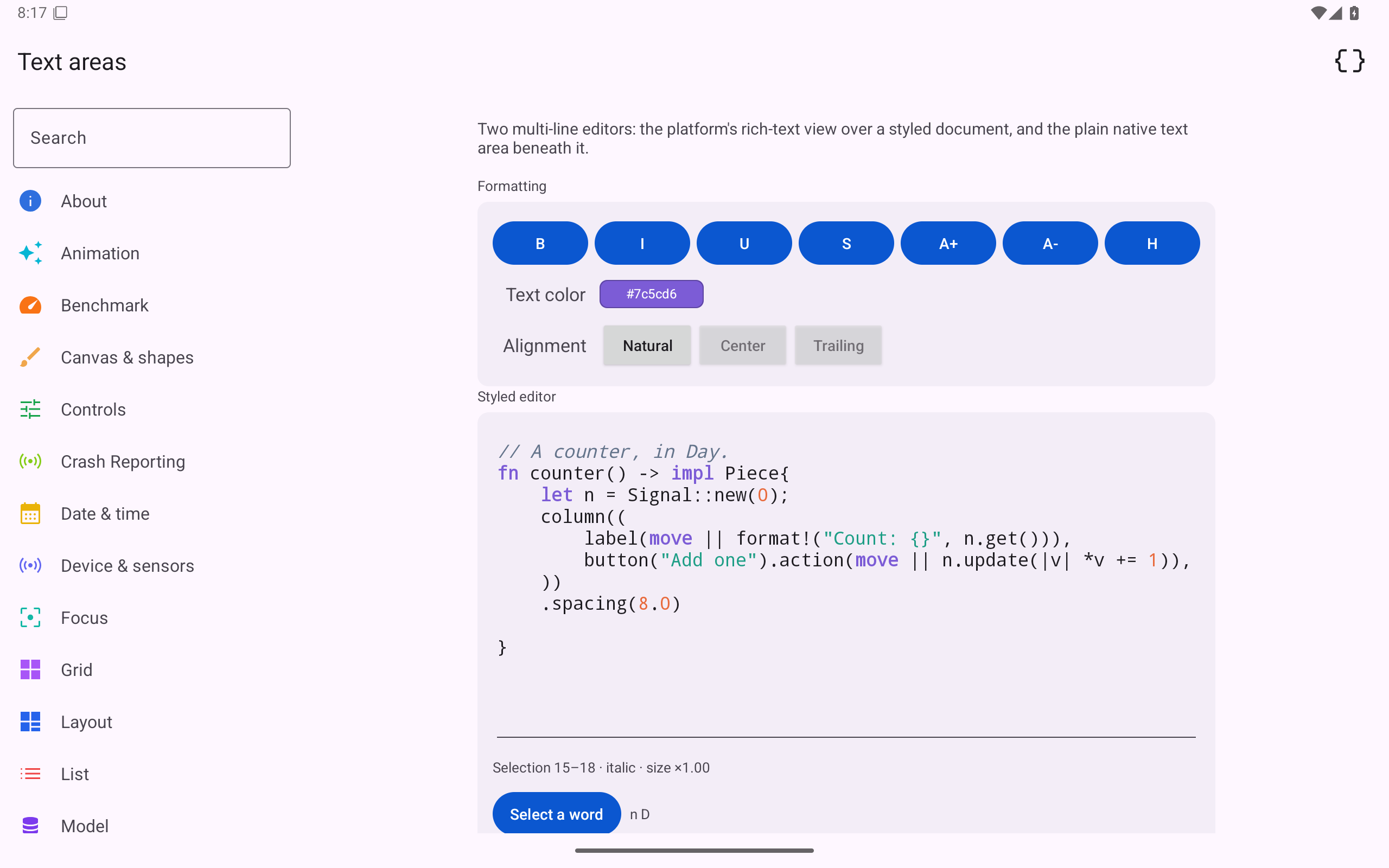Go to List section

(152, 774)
